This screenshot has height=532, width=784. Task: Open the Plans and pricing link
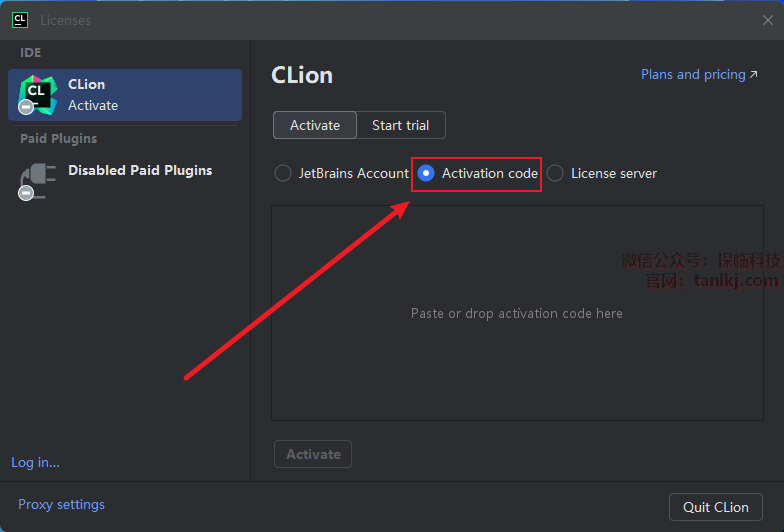(699, 74)
